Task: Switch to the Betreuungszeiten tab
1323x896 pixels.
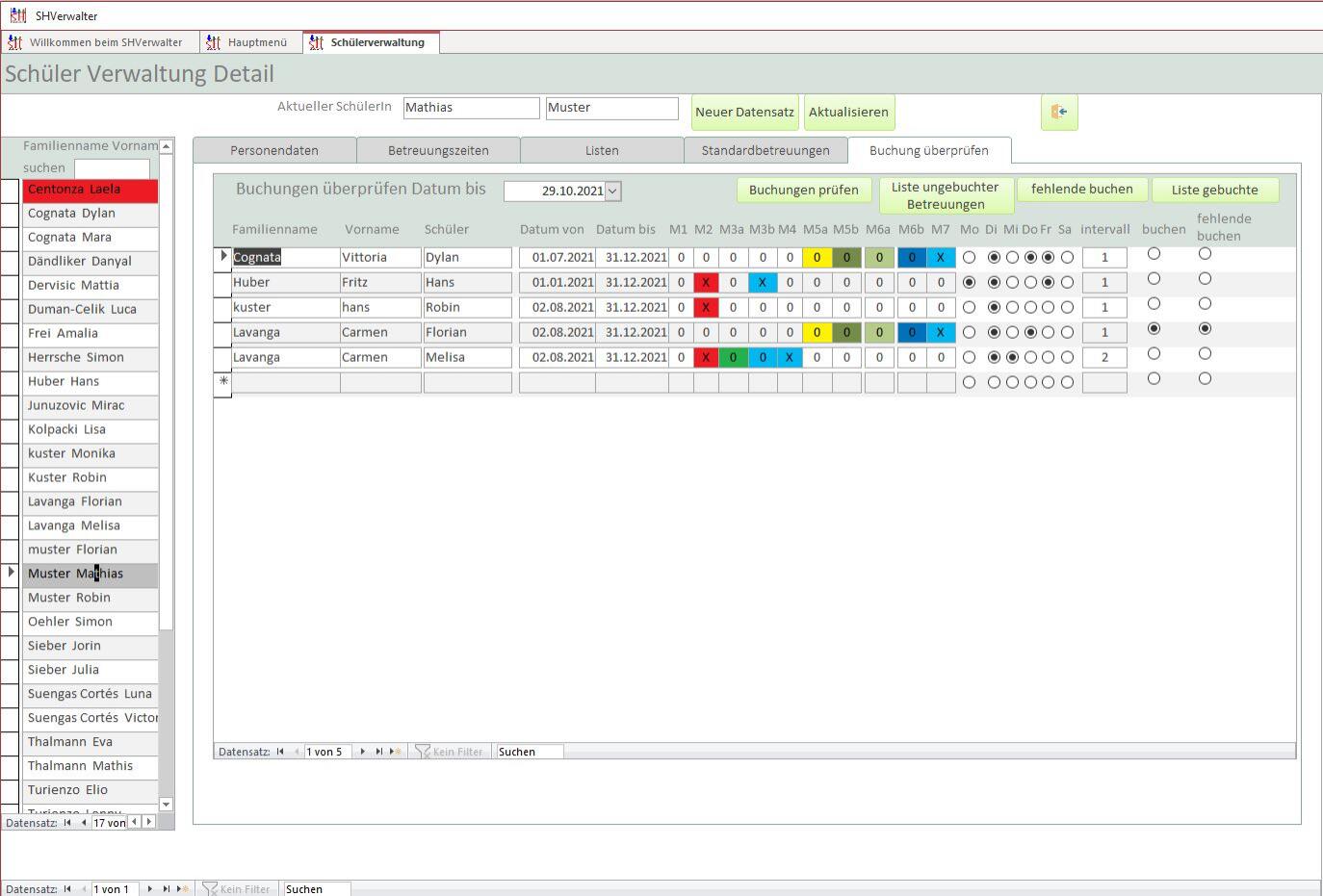Action: coord(438,150)
